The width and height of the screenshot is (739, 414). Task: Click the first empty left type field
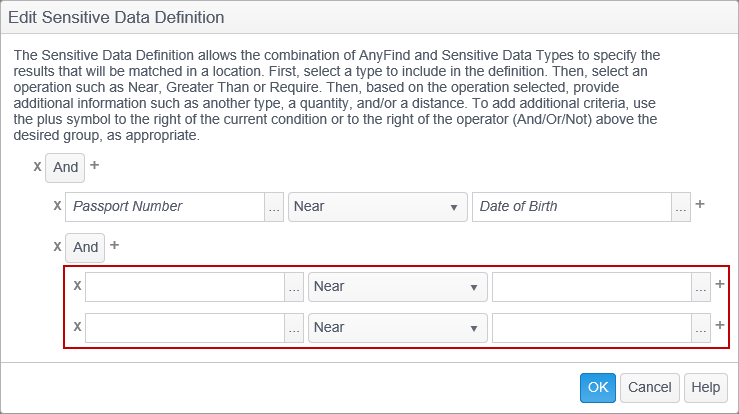185,287
